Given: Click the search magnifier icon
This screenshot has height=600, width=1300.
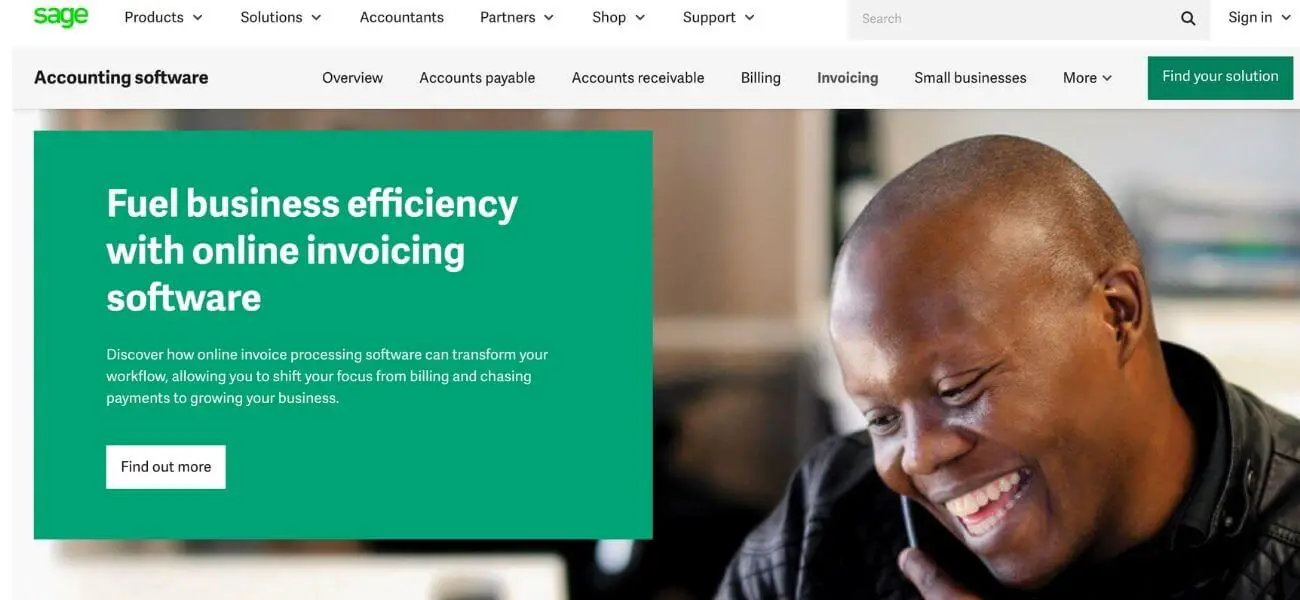Looking at the screenshot, I should [1188, 18].
